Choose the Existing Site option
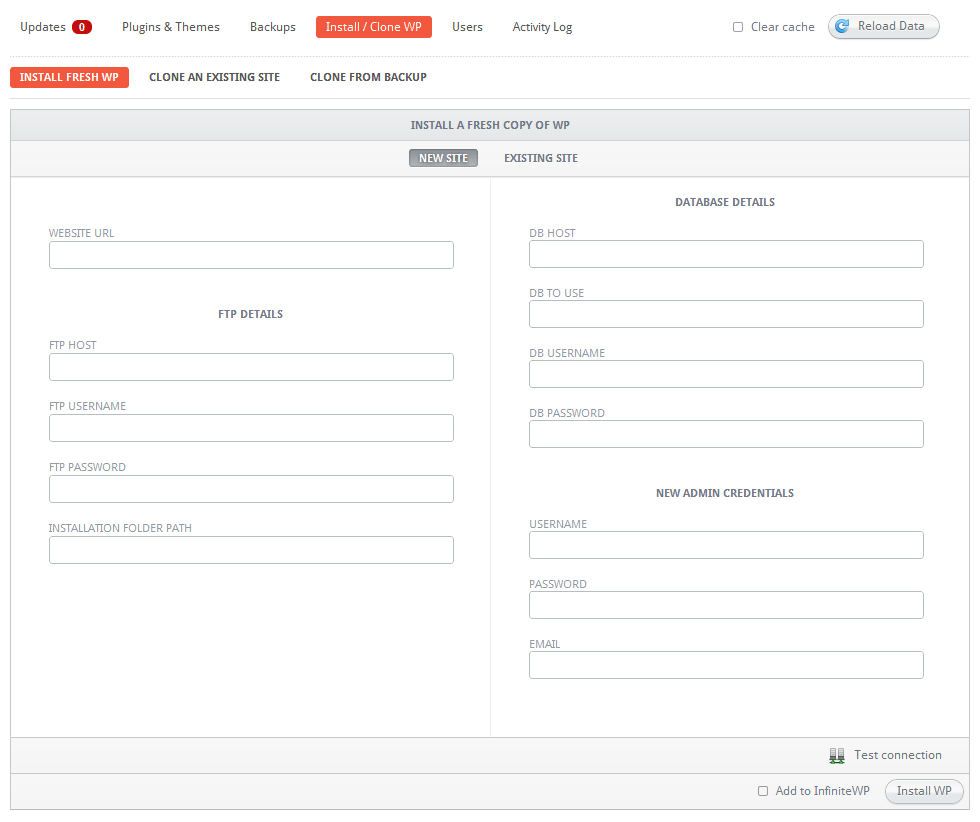 point(541,158)
